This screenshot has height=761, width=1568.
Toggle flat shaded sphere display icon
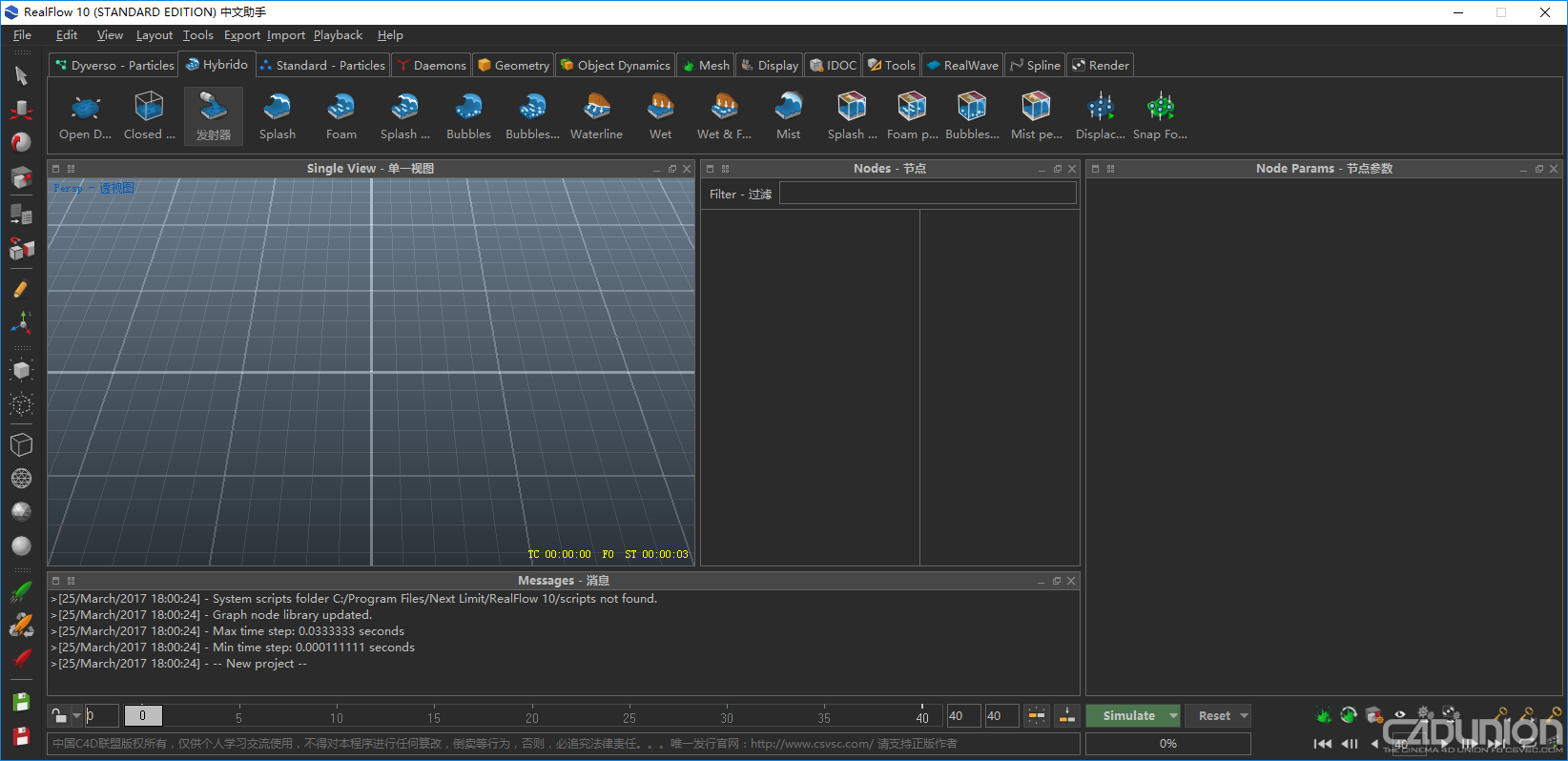pos(21,512)
